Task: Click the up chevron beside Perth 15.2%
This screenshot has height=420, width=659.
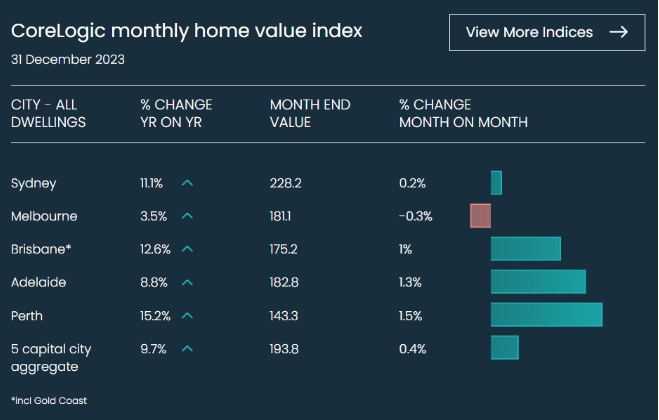Action: pos(187,315)
